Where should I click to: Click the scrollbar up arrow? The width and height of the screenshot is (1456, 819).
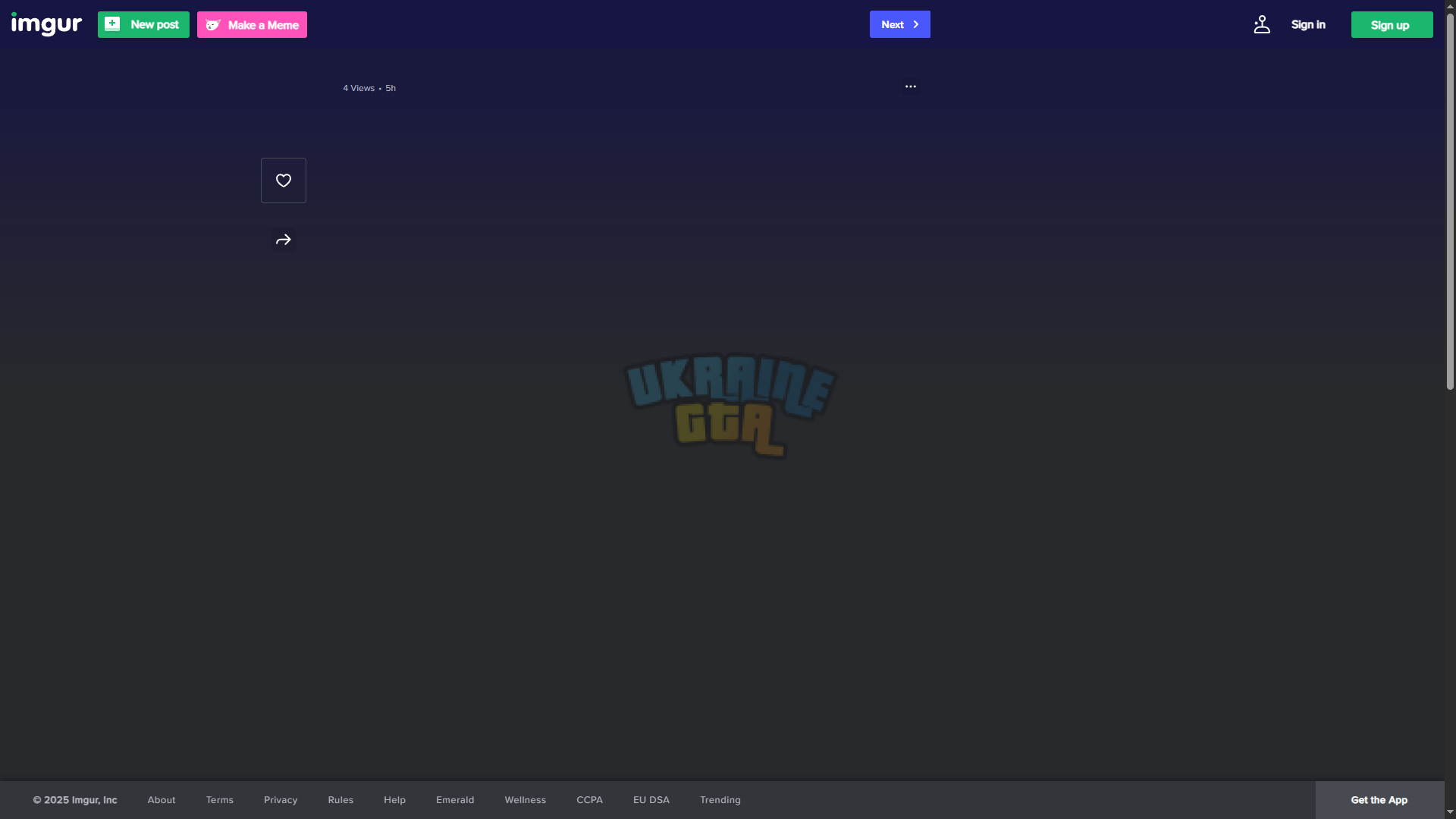point(1450,5)
